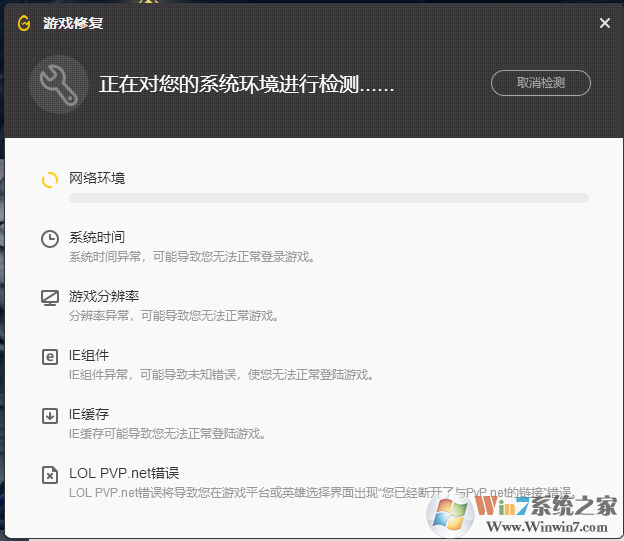Select the 系统时间 item title
Screen dimensions: 624x541
coord(97,237)
